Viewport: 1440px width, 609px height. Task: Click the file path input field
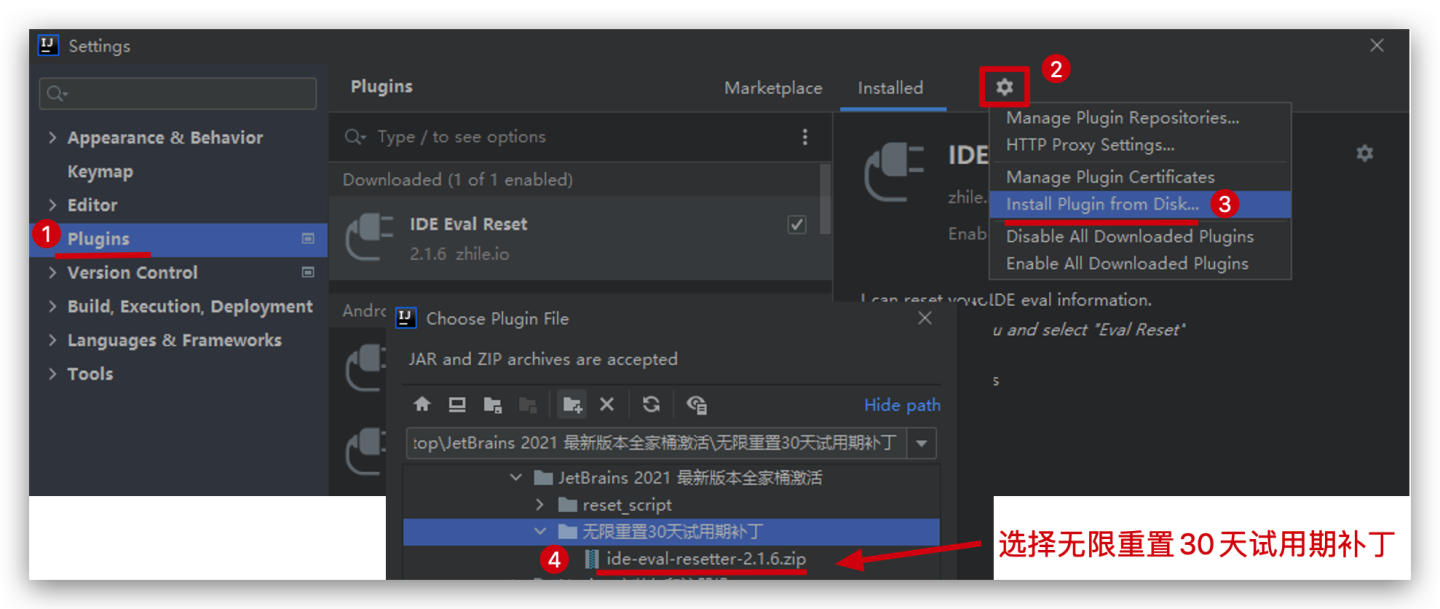point(657,443)
